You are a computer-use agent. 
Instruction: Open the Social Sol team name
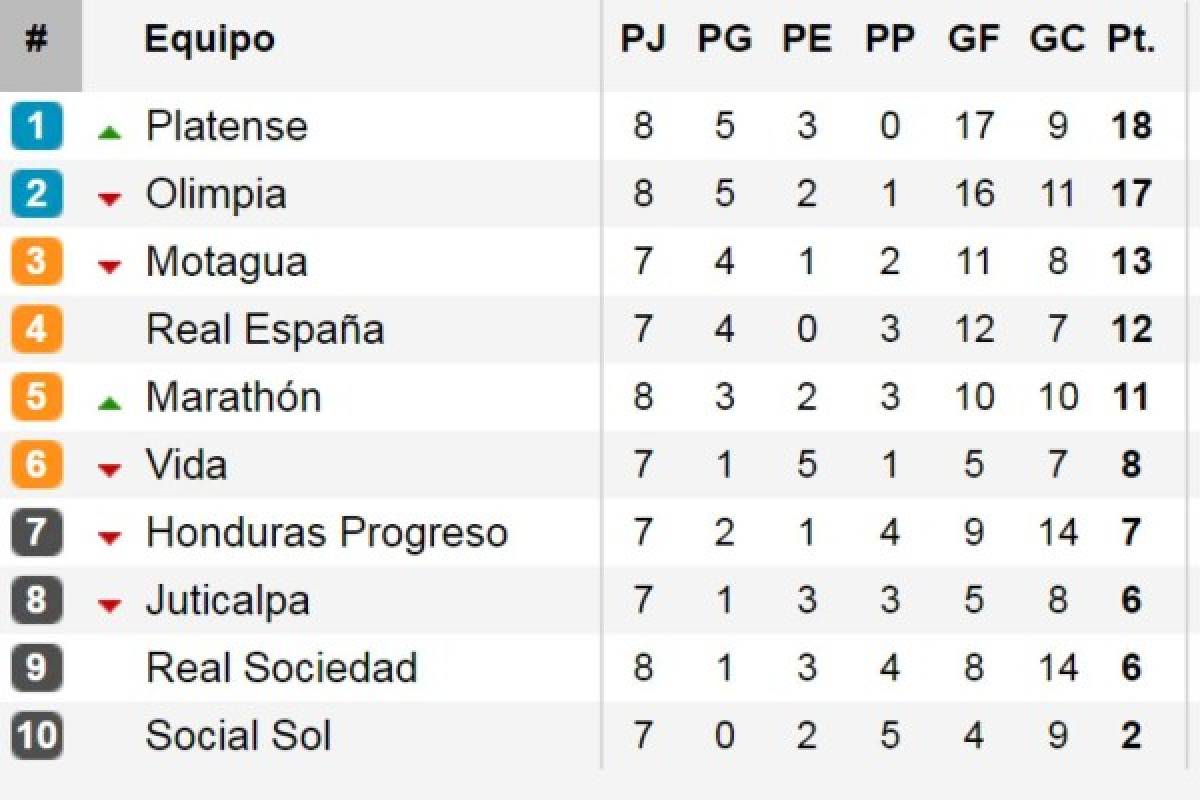(x=238, y=736)
